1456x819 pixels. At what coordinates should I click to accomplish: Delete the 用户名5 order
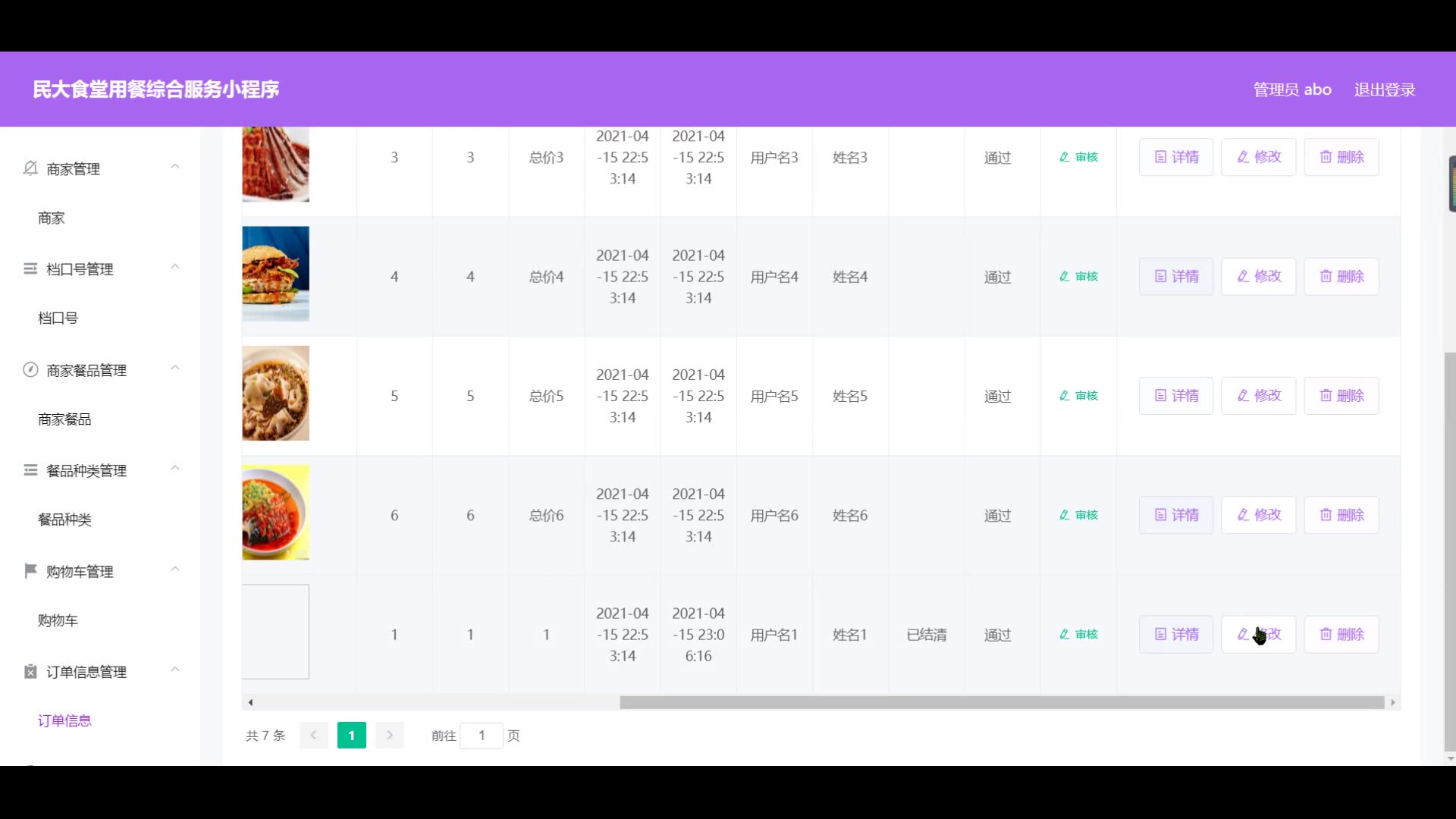pyautogui.click(x=1341, y=396)
